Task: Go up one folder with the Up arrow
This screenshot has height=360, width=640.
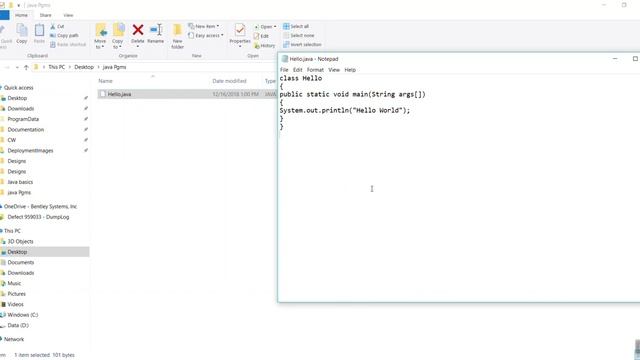Action: 26,67
